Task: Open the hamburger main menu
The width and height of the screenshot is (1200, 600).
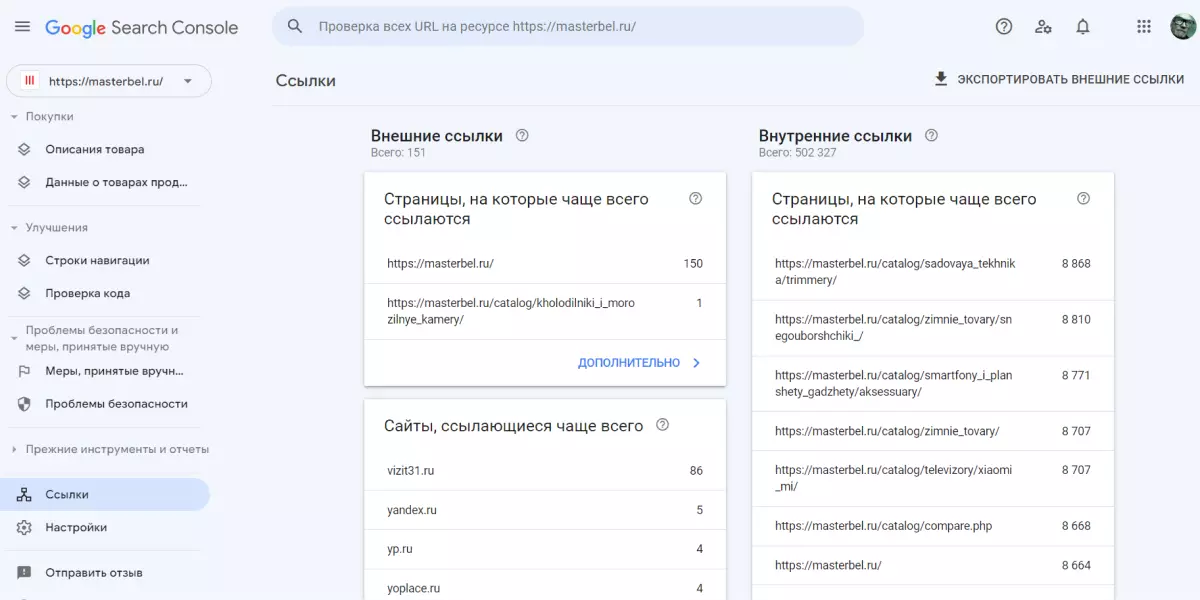Action: pos(22,27)
